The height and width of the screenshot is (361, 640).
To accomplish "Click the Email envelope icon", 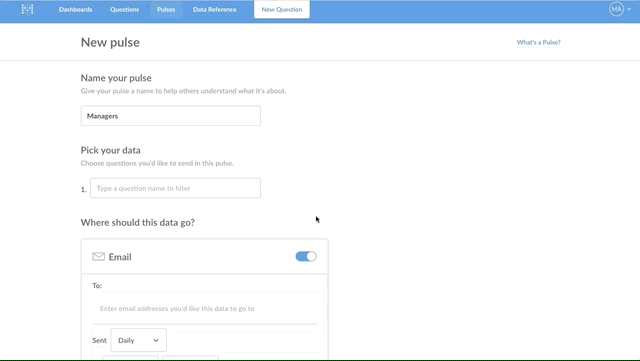I will click(98, 256).
